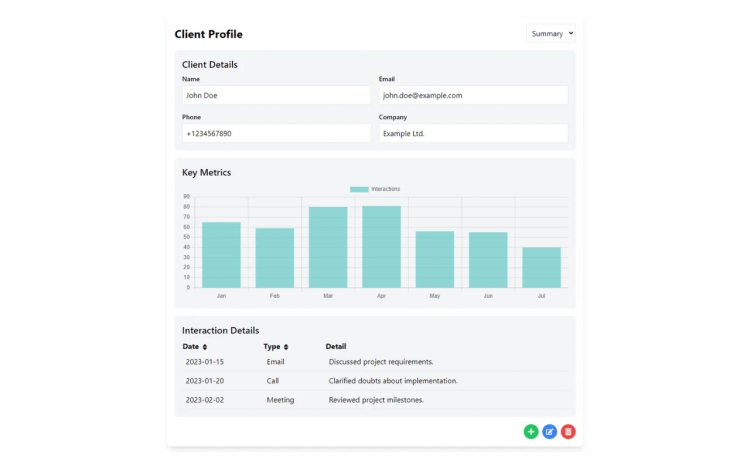The width and height of the screenshot is (750, 469).
Task: Select the 2023-01-20 date cell
Action: click(205, 381)
